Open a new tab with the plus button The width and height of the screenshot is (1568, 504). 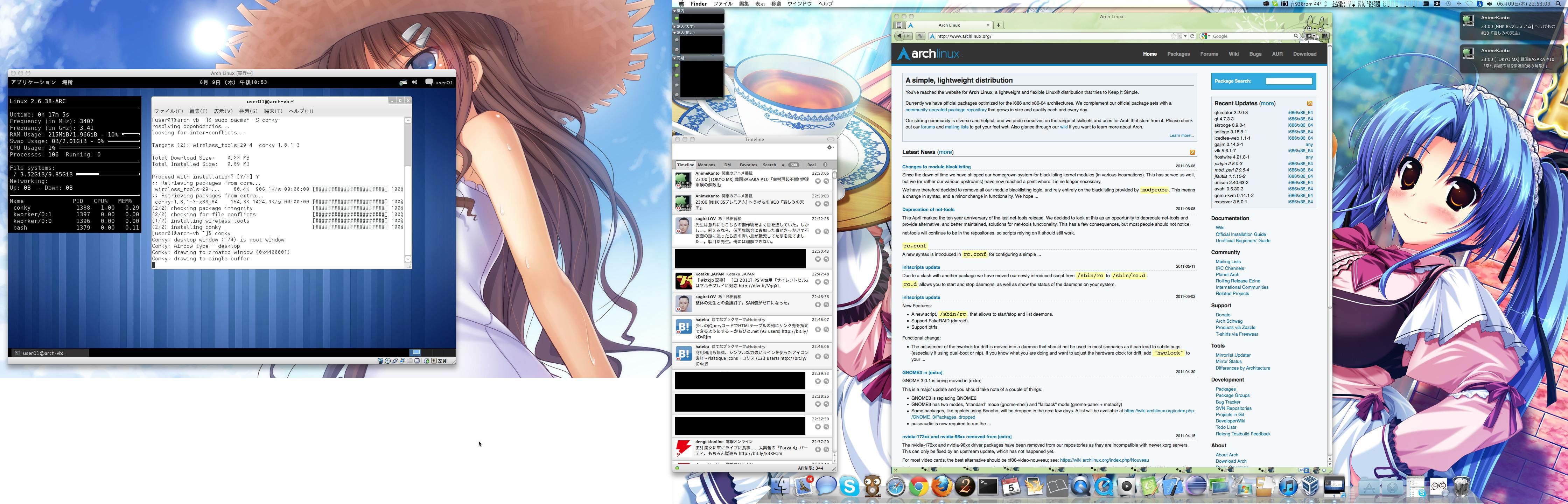coord(998,26)
